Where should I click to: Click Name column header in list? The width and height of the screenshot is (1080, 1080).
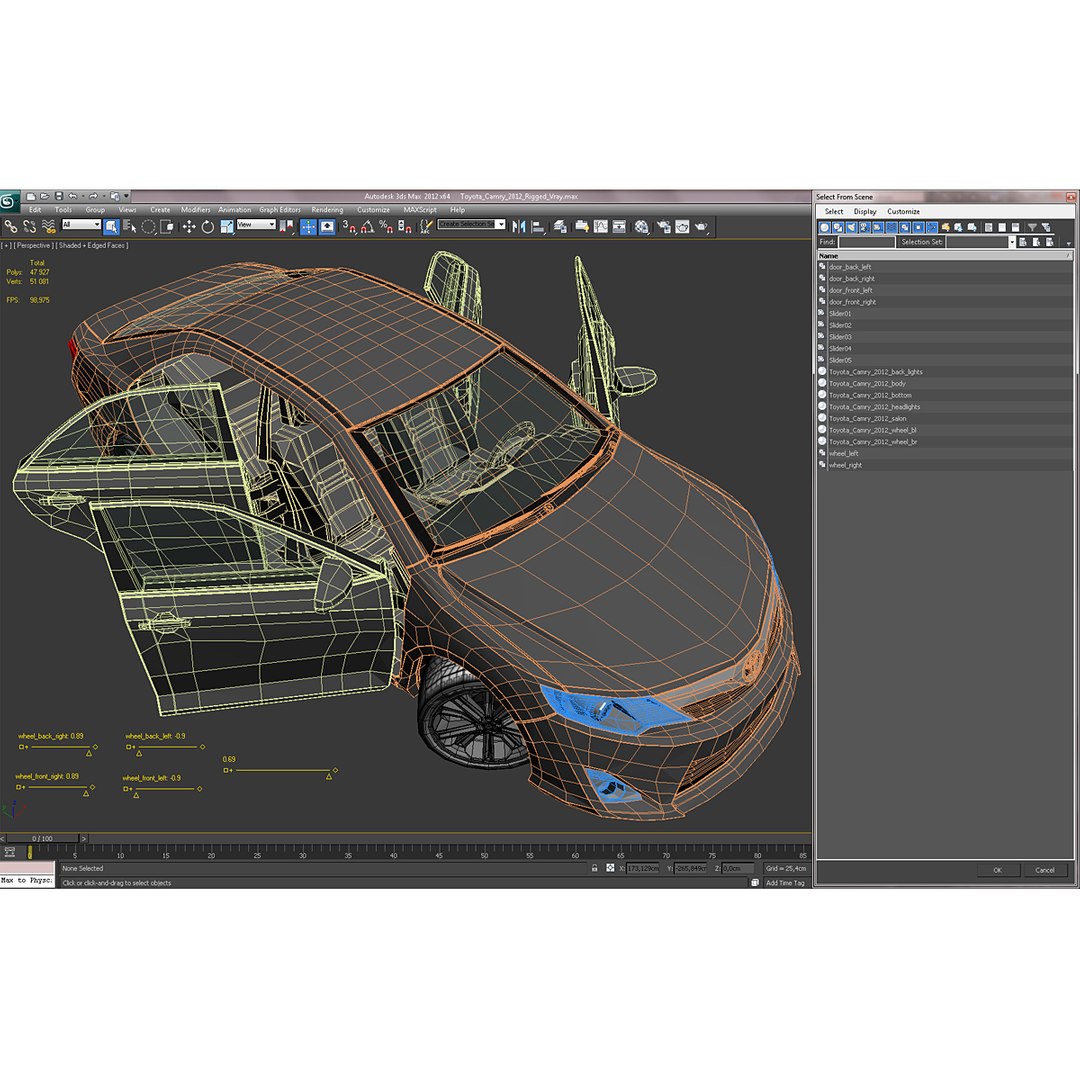click(x=944, y=256)
